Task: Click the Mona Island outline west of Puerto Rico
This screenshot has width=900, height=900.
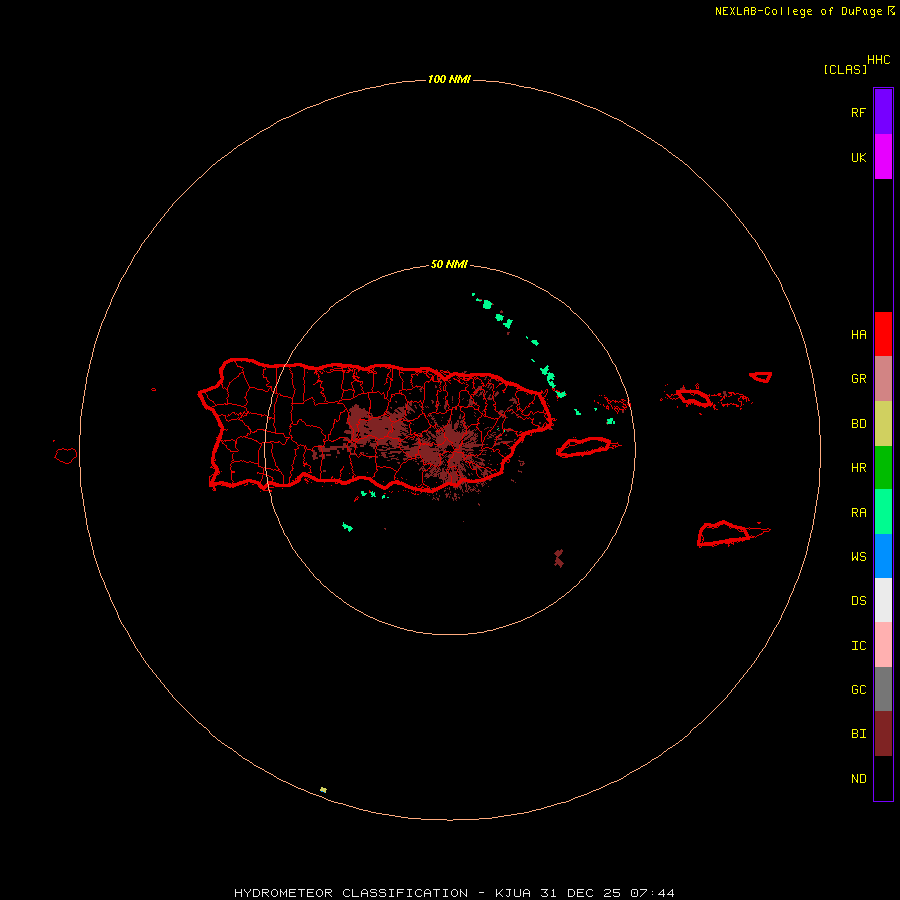Action: (x=65, y=456)
